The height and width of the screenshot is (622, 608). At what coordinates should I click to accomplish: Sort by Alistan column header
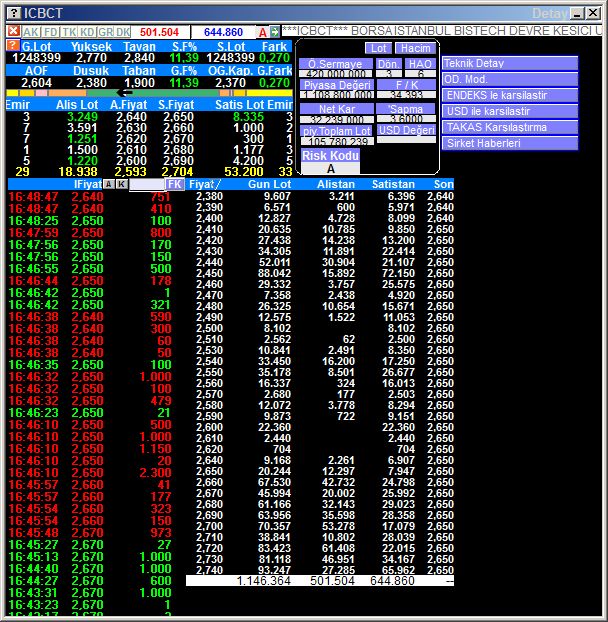click(336, 184)
